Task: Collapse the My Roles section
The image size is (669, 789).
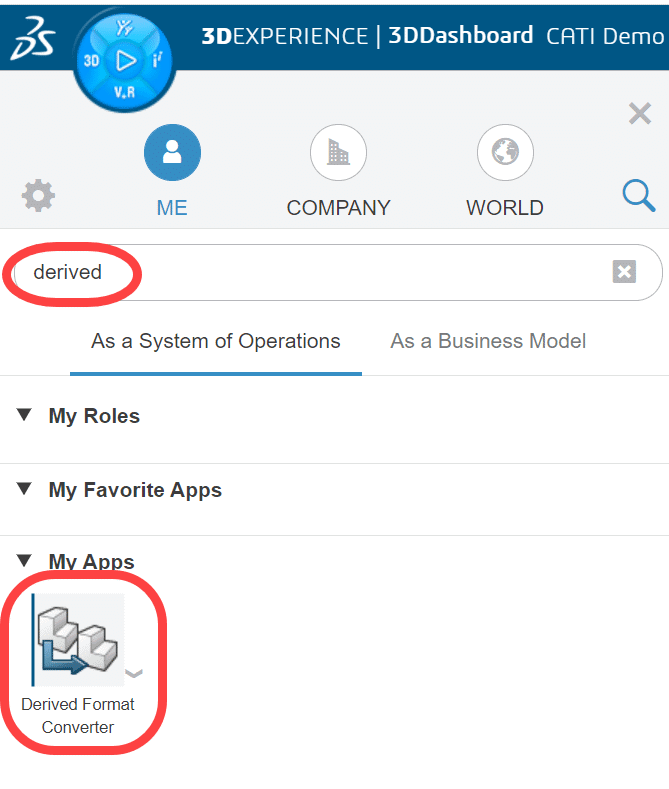Action: [24, 415]
